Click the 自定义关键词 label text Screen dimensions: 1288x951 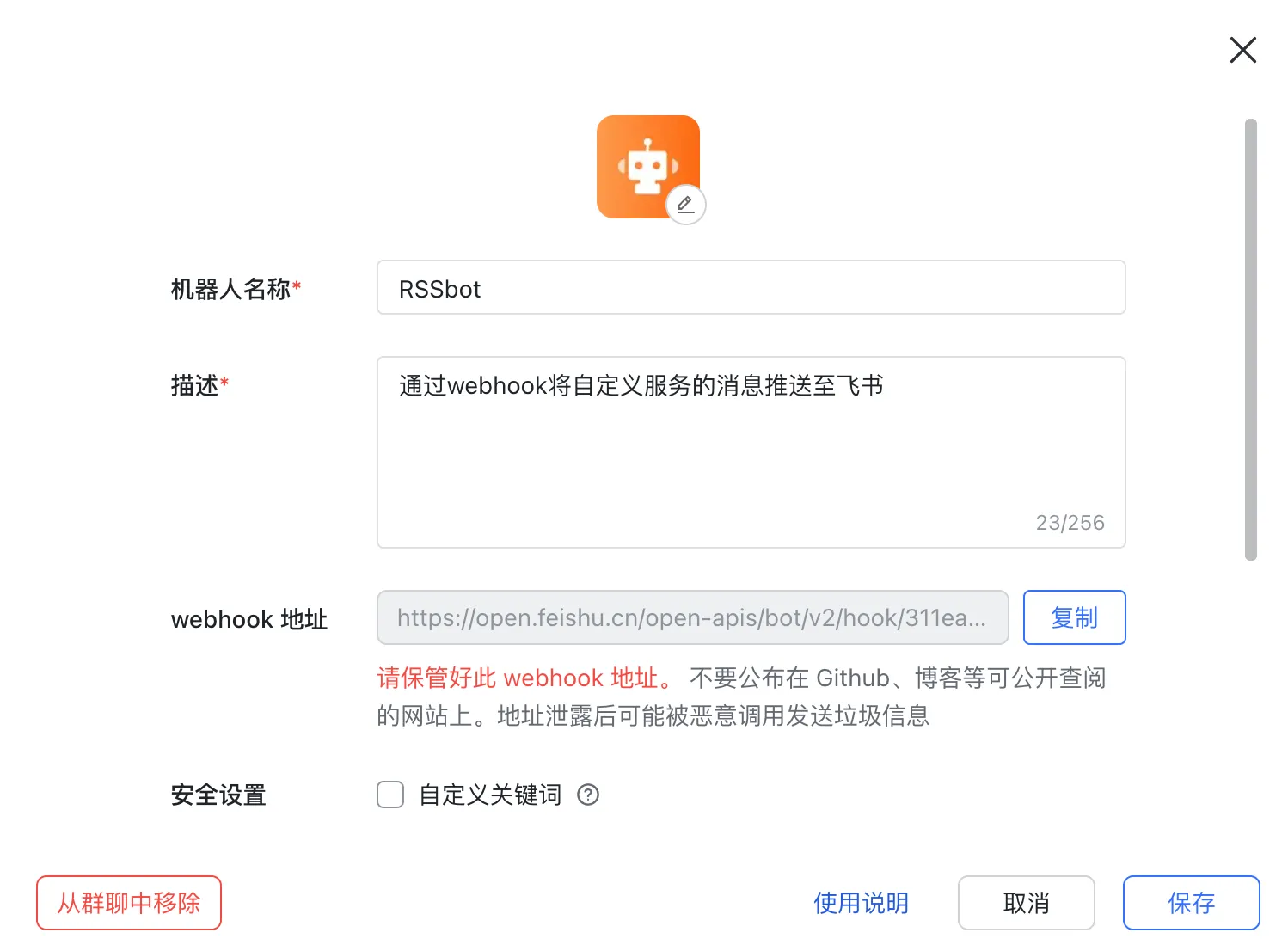(x=489, y=795)
